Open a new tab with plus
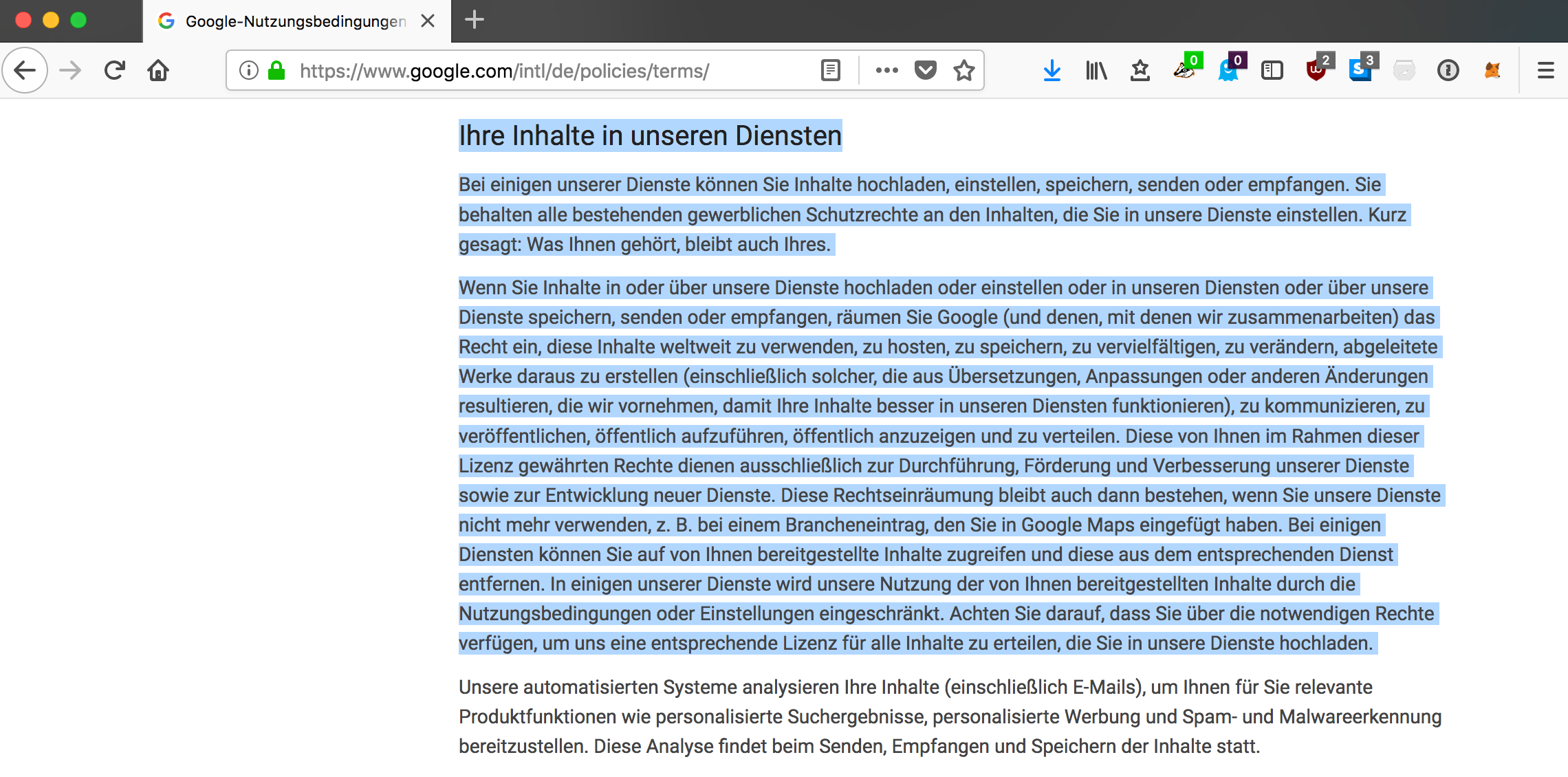The height and width of the screenshot is (777, 1568). tap(475, 20)
